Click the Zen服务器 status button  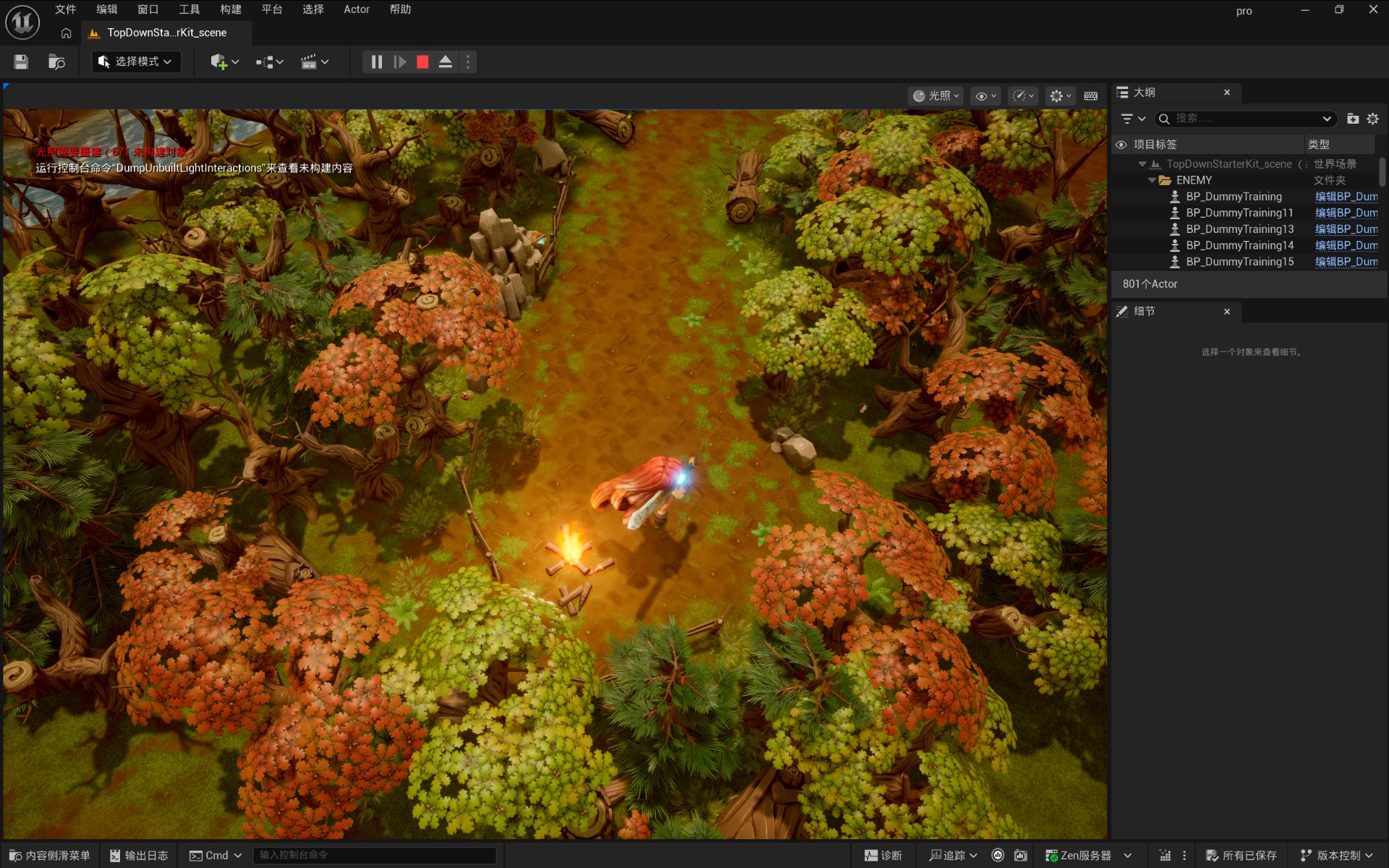pyautogui.click(x=1079, y=856)
